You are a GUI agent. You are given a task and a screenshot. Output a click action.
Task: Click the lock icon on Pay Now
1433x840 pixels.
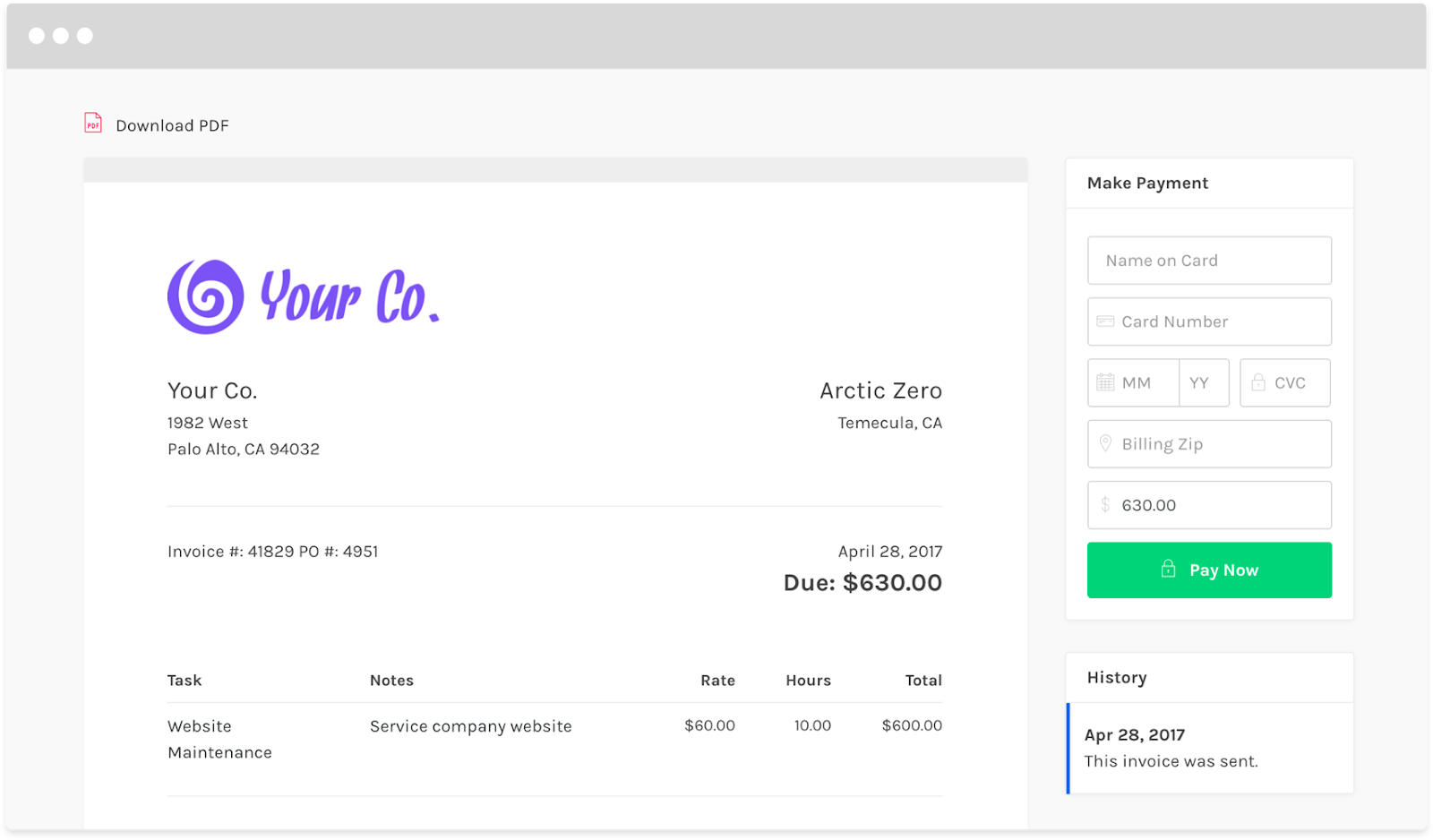click(1168, 569)
